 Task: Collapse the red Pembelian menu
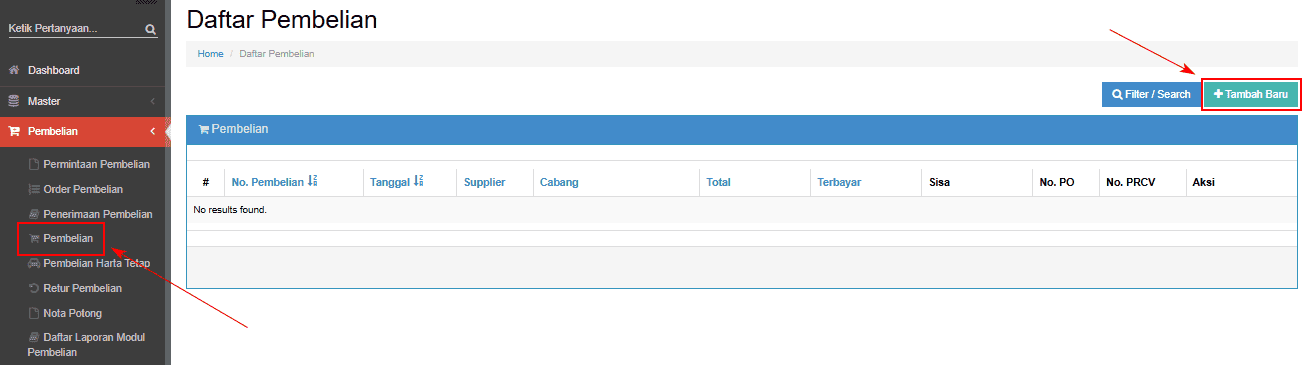(81, 131)
